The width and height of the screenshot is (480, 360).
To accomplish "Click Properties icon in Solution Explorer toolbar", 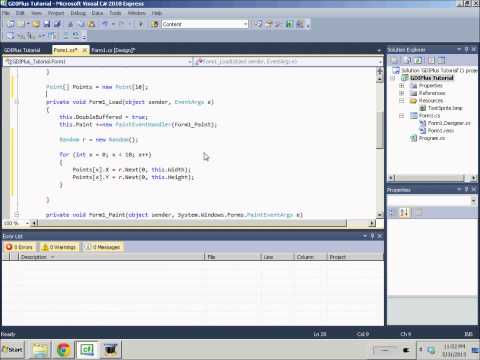I will [394, 60].
